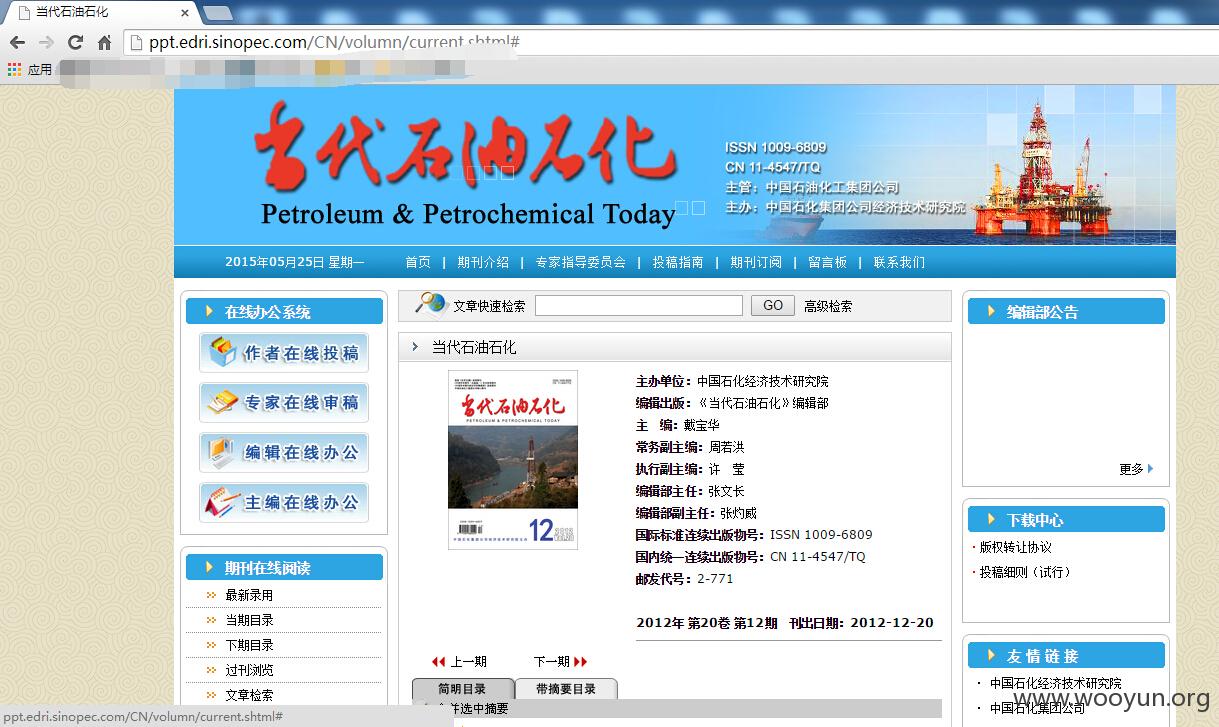Open 留言板 in navigation menu
This screenshot has width=1219, height=727.
point(827,262)
